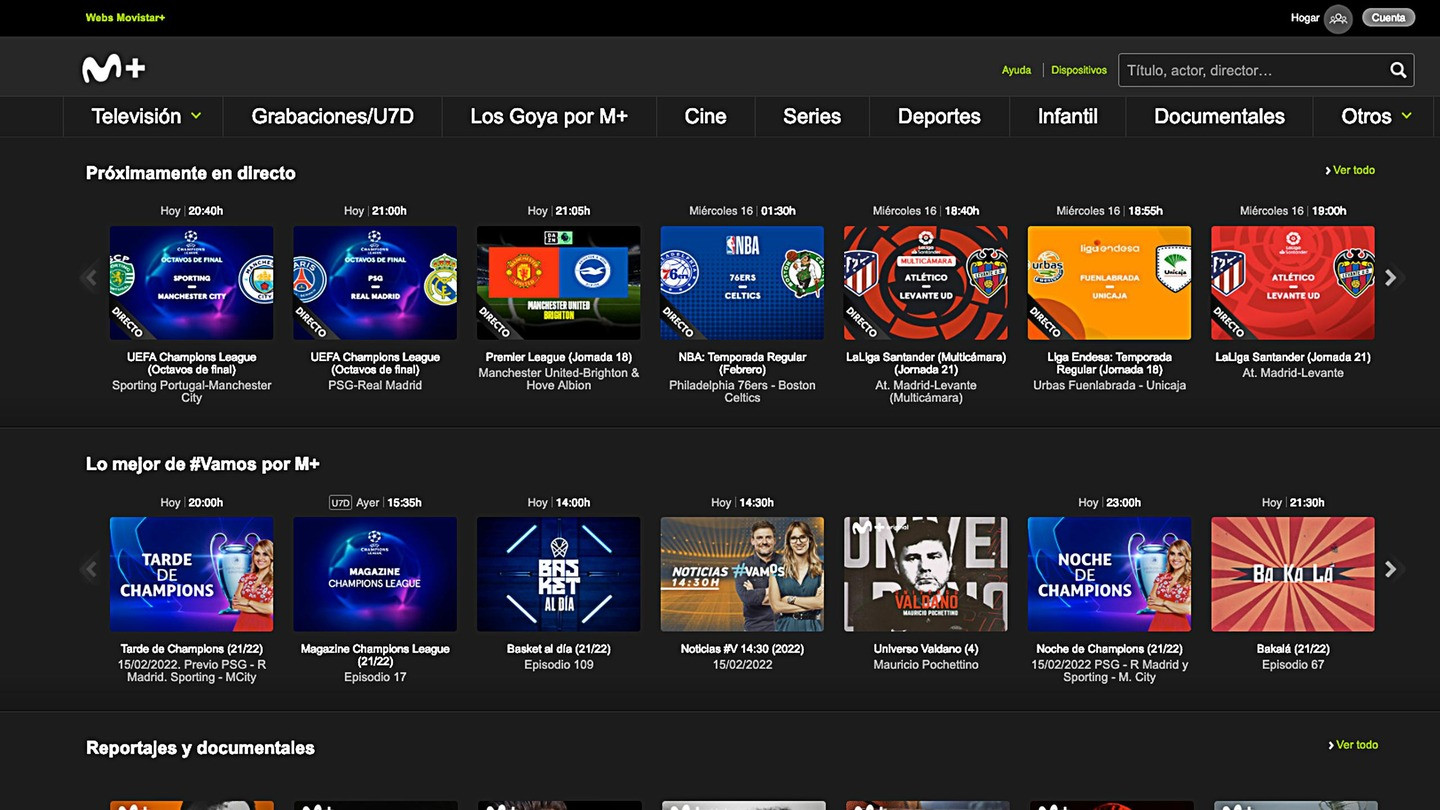
Task: Open Sporting–Manchester City match thumbnail
Action: pos(191,283)
